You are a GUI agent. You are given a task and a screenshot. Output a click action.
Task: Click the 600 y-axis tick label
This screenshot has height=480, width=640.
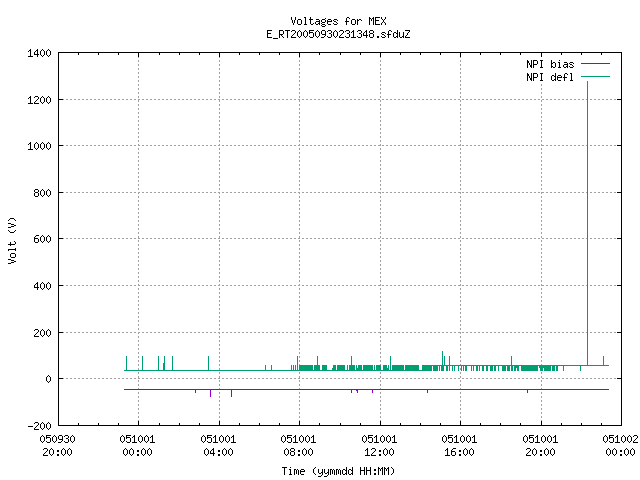[x=42, y=239]
